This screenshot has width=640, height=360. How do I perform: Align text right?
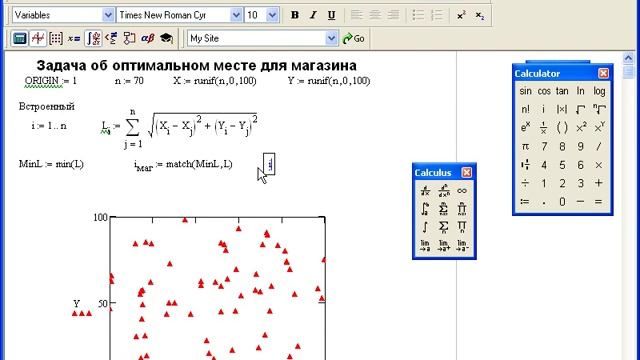point(393,16)
